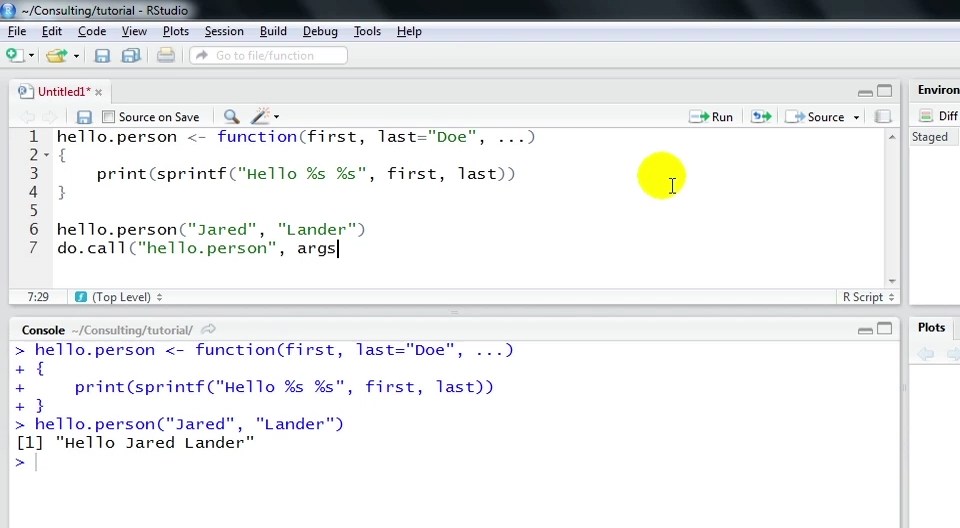Click the compile notebook icon
Image resolution: width=960 pixels, height=528 pixels.
click(882, 116)
